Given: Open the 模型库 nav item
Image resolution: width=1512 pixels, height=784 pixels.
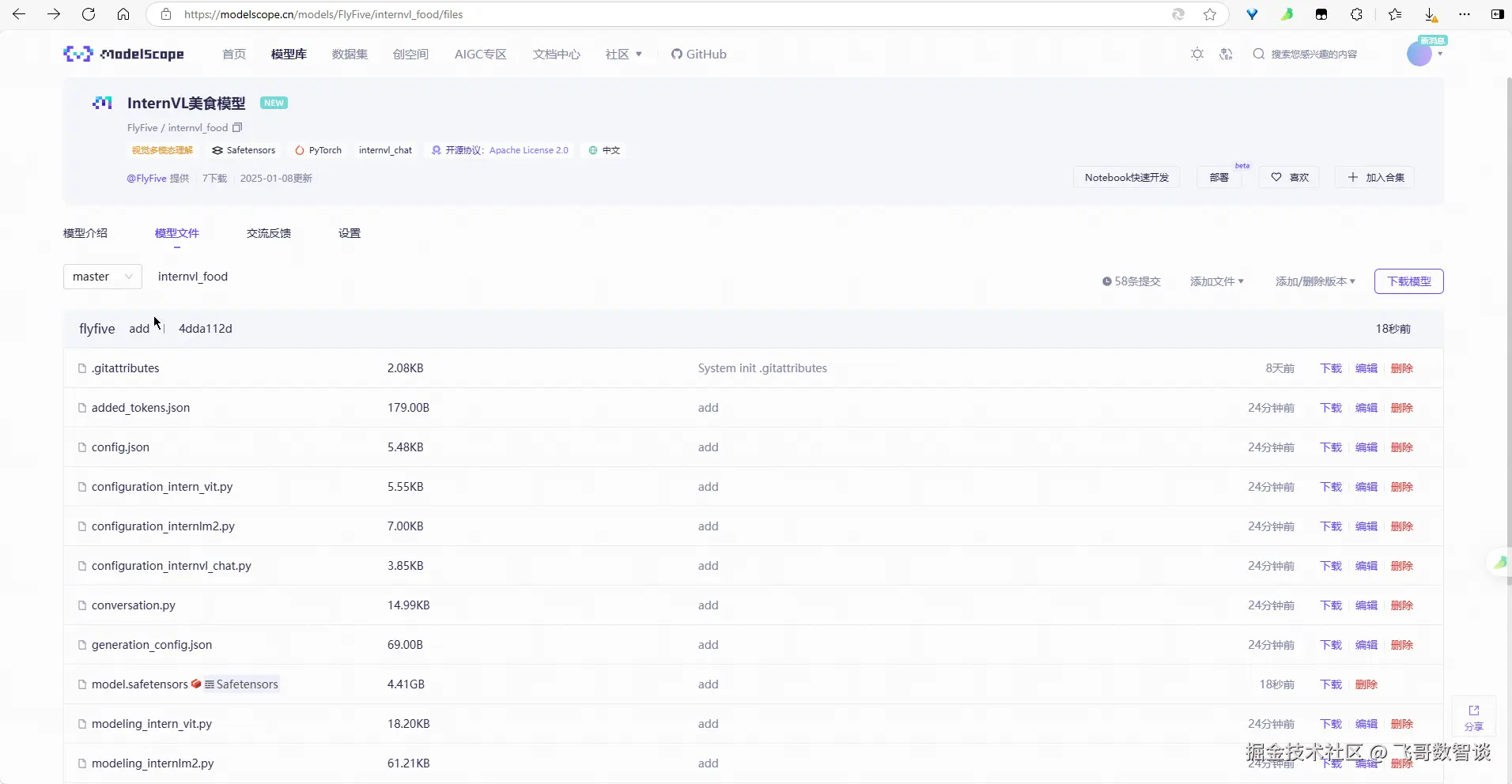Looking at the screenshot, I should [289, 54].
